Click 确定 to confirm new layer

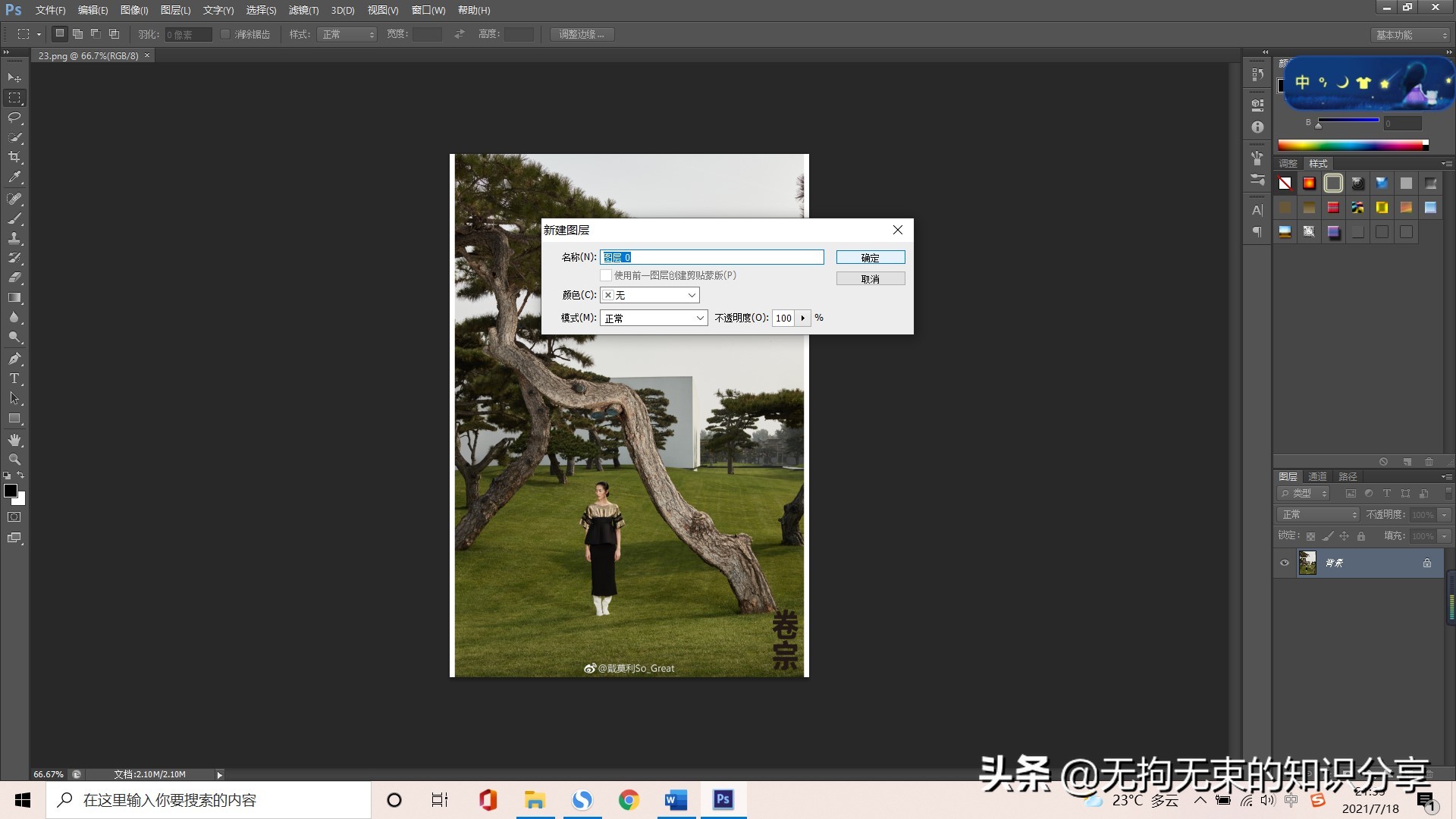(870, 257)
